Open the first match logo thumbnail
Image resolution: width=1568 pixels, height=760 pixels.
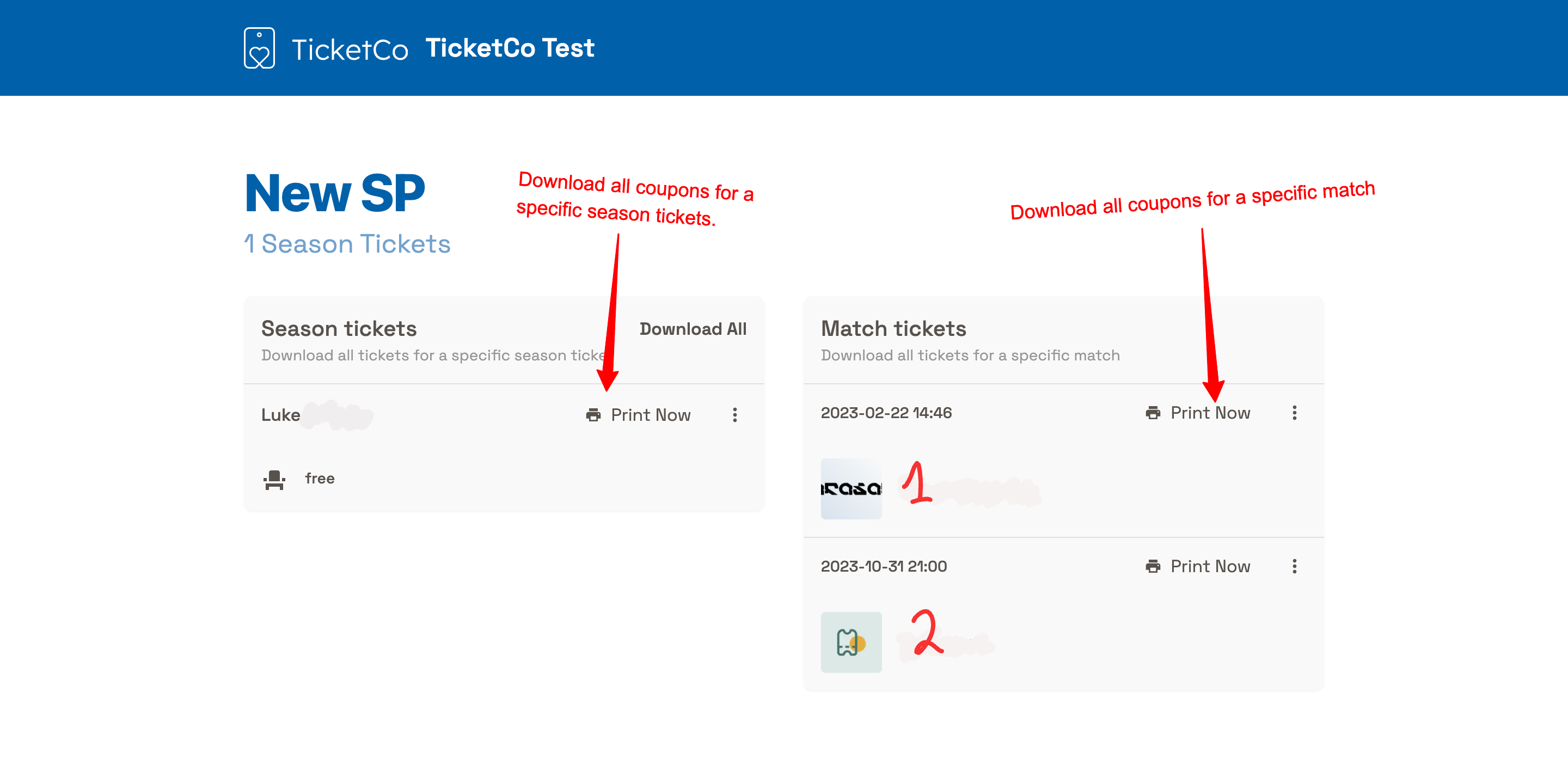click(x=851, y=489)
